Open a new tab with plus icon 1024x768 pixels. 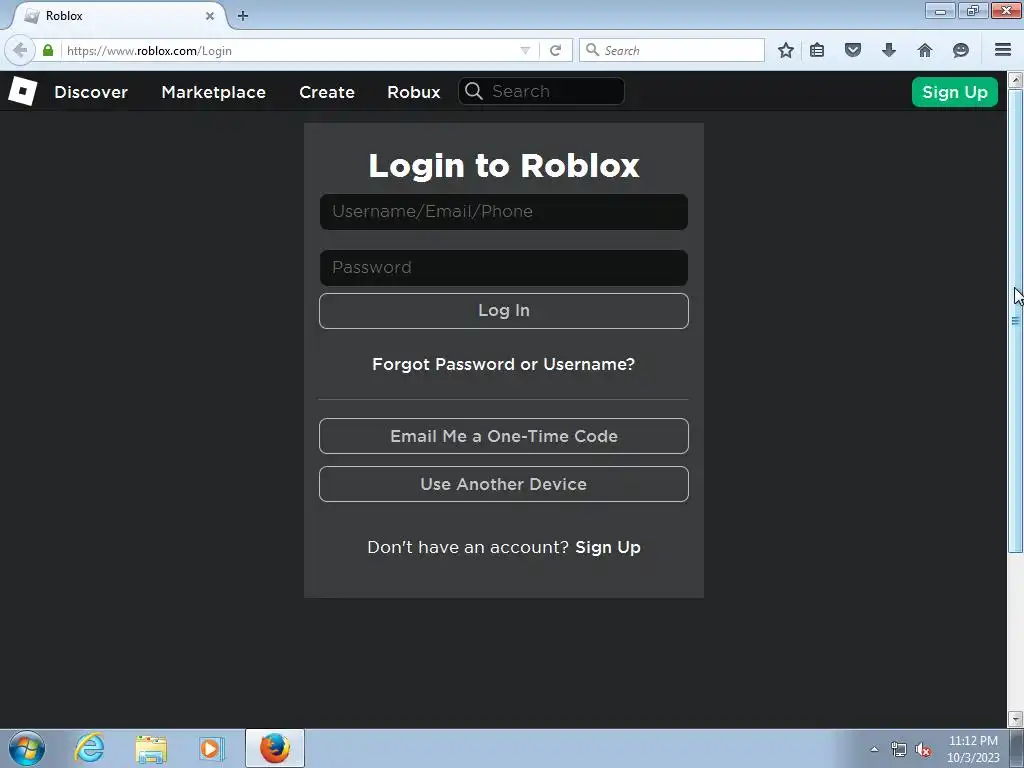coord(243,16)
